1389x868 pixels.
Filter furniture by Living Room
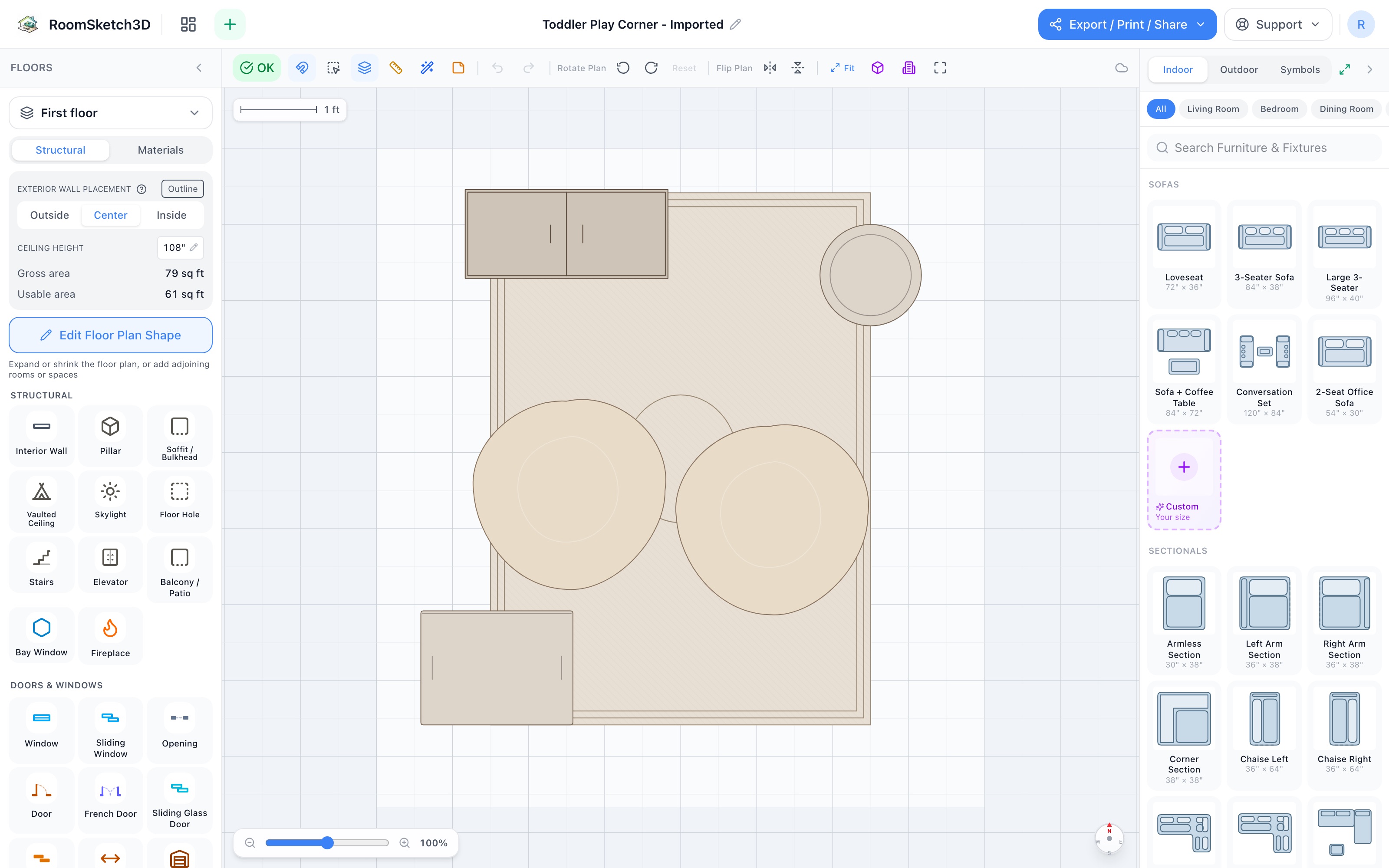[x=1213, y=109]
